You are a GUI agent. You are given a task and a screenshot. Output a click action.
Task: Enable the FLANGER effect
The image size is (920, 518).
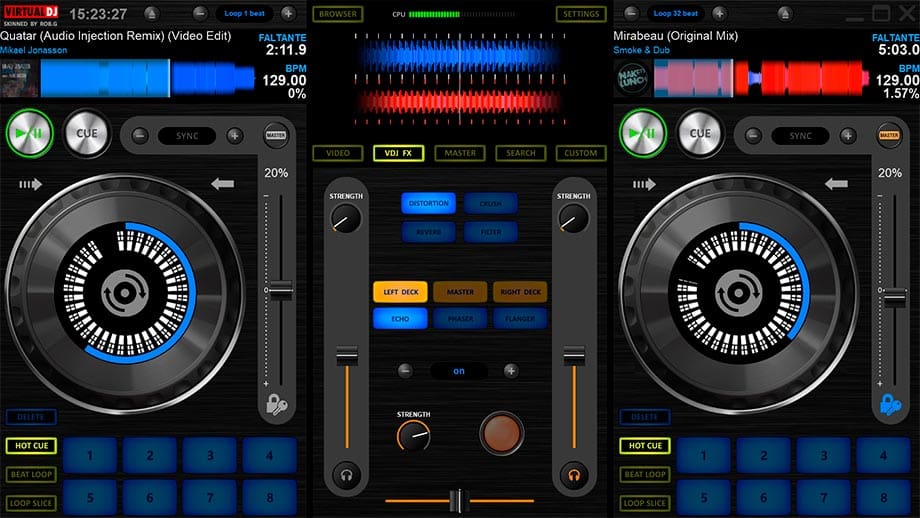click(x=520, y=319)
